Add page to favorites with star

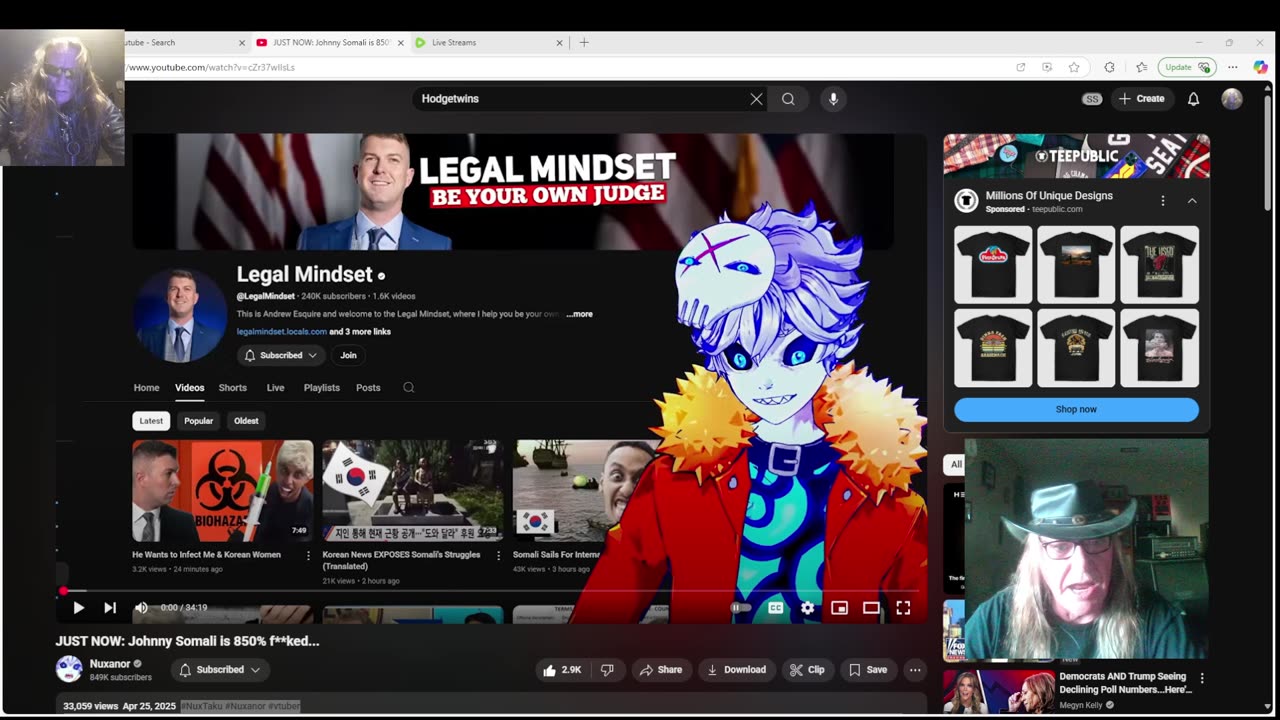click(1074, 67)
